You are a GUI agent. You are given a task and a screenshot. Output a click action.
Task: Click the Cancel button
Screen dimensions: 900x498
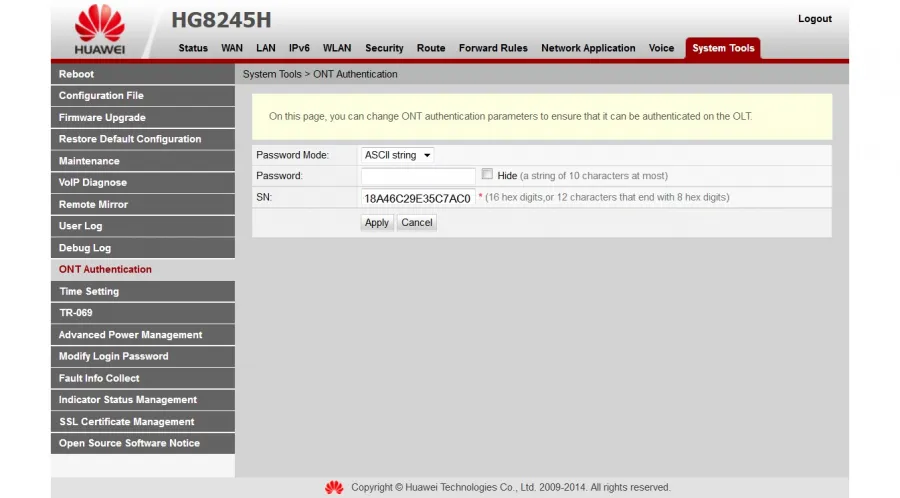tap(417, 223)
